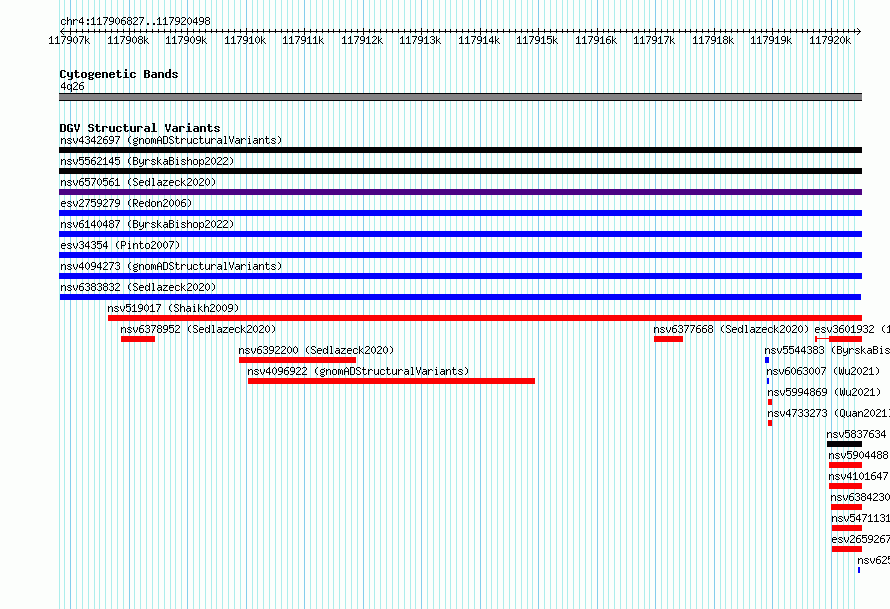Select the 117907k ruler tick label
The image size is (890, 609).
tap(69, 40)
